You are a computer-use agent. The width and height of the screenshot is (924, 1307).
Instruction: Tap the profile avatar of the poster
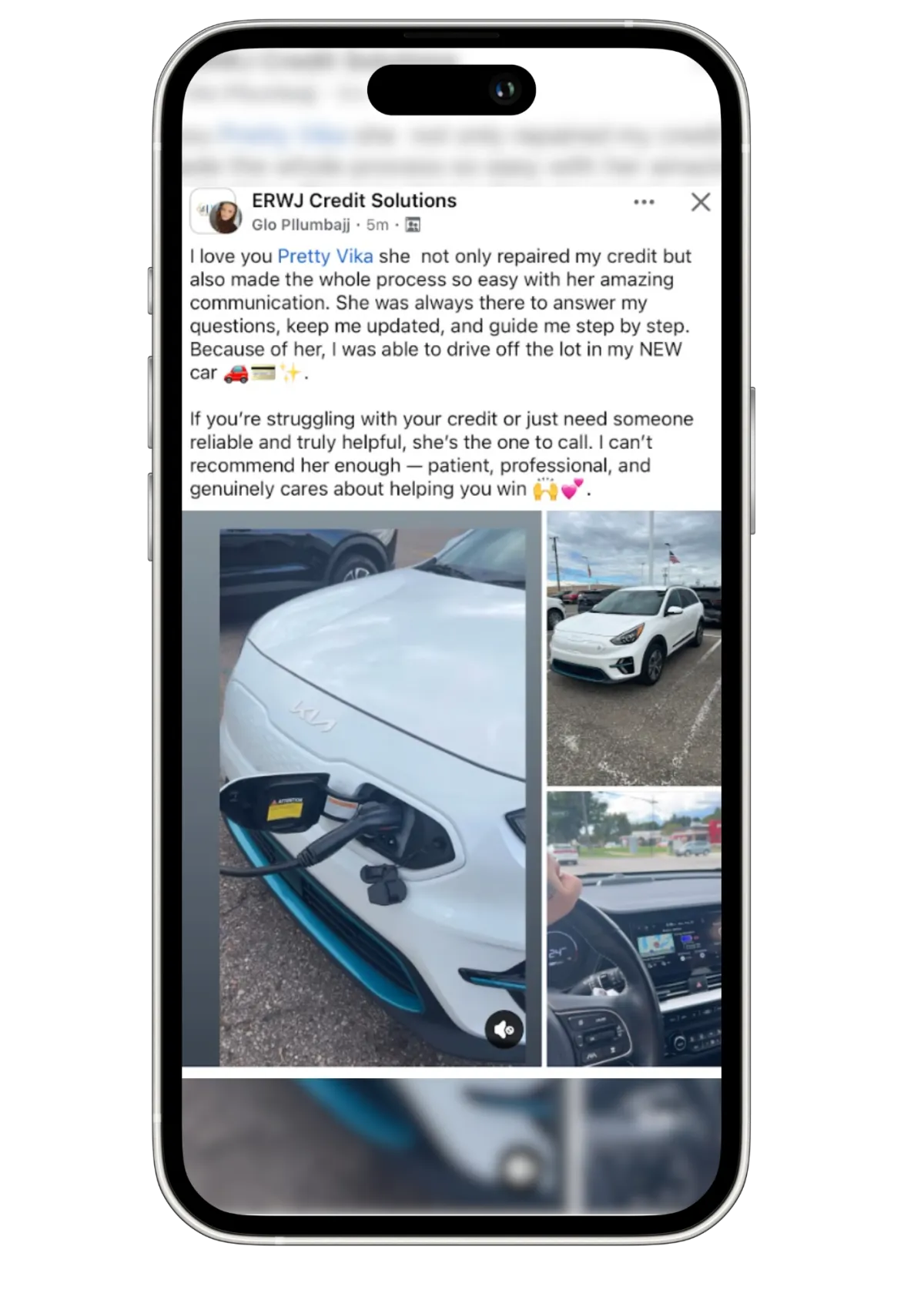coord(216,212)
